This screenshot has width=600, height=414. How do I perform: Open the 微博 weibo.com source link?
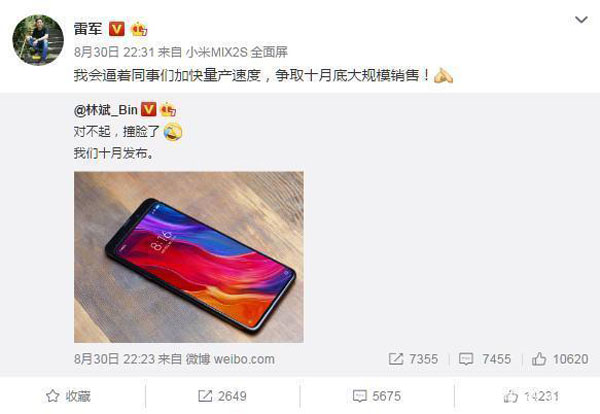coord(230,359)
